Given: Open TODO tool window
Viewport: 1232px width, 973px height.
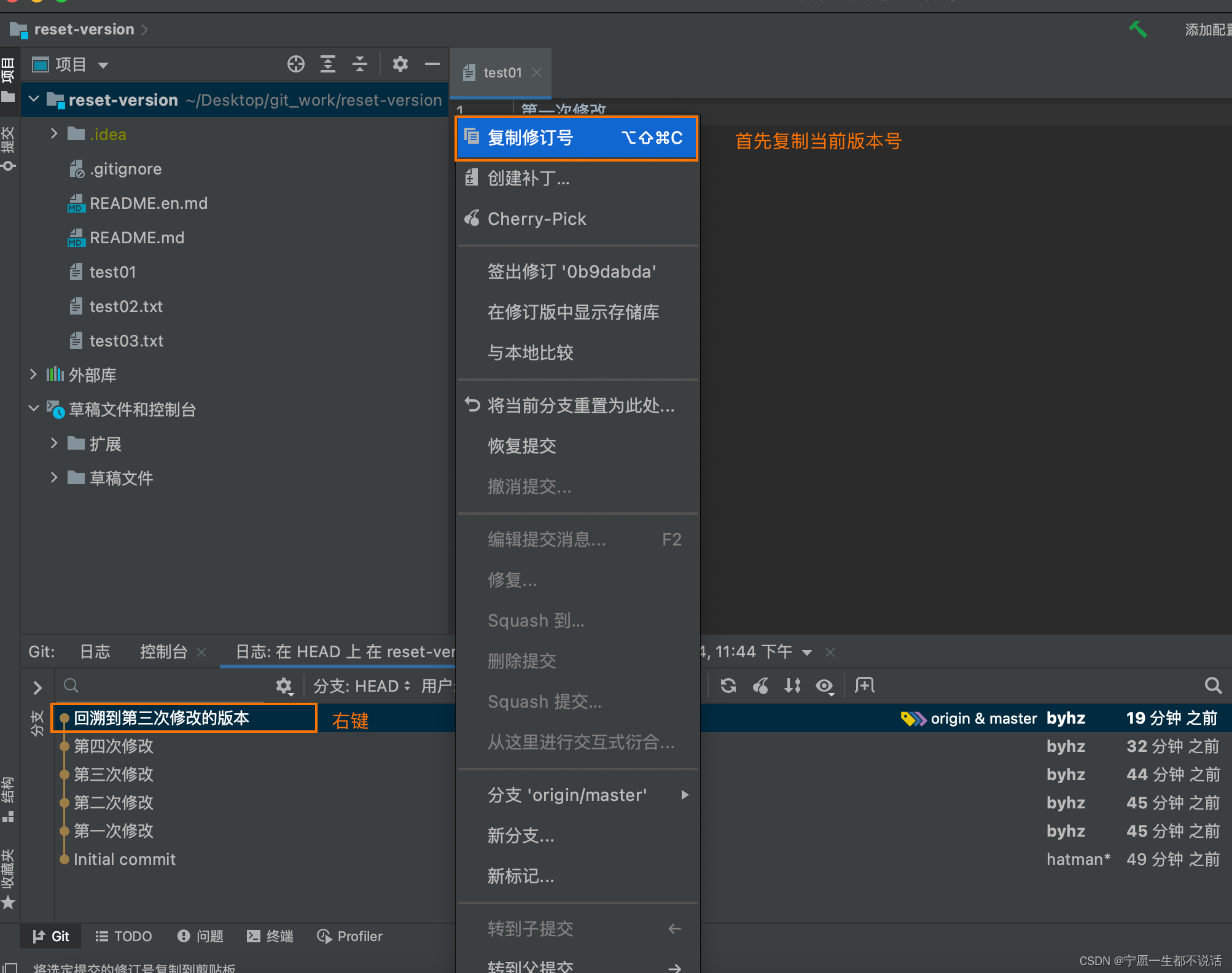Looking at the screenshot, I should point(123,936).
